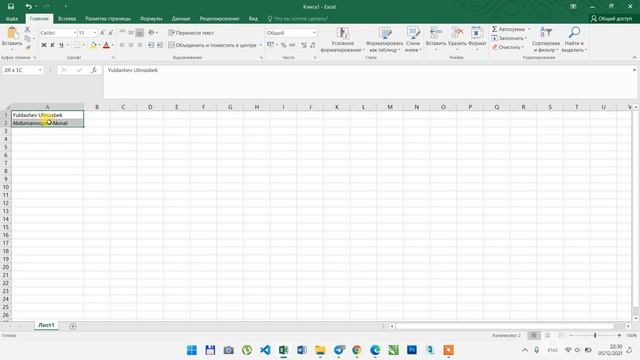Image resolution: width=640 pixels, height=360 pixels.
Task: Click the text orientation icon
Action: click(151, 33)
